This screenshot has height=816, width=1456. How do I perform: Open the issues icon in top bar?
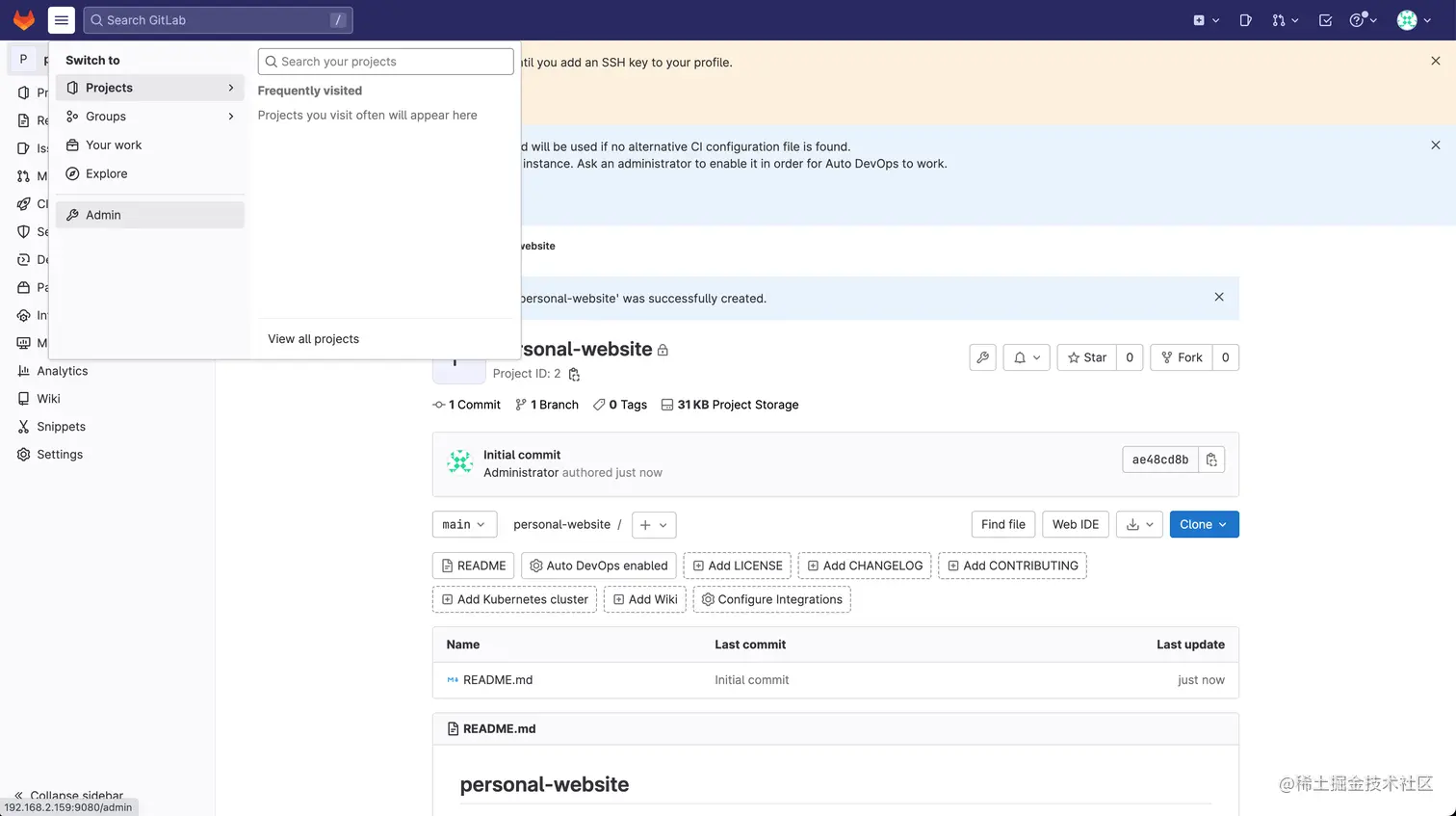[x=1245, y=20]
